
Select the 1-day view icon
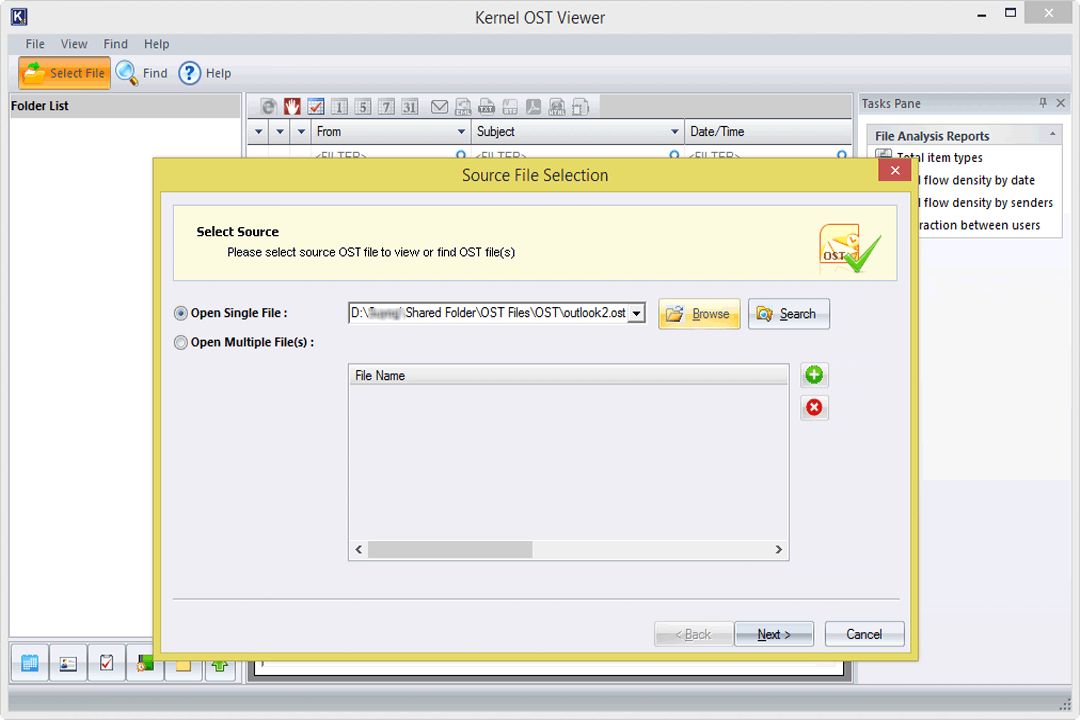[339, 107]
